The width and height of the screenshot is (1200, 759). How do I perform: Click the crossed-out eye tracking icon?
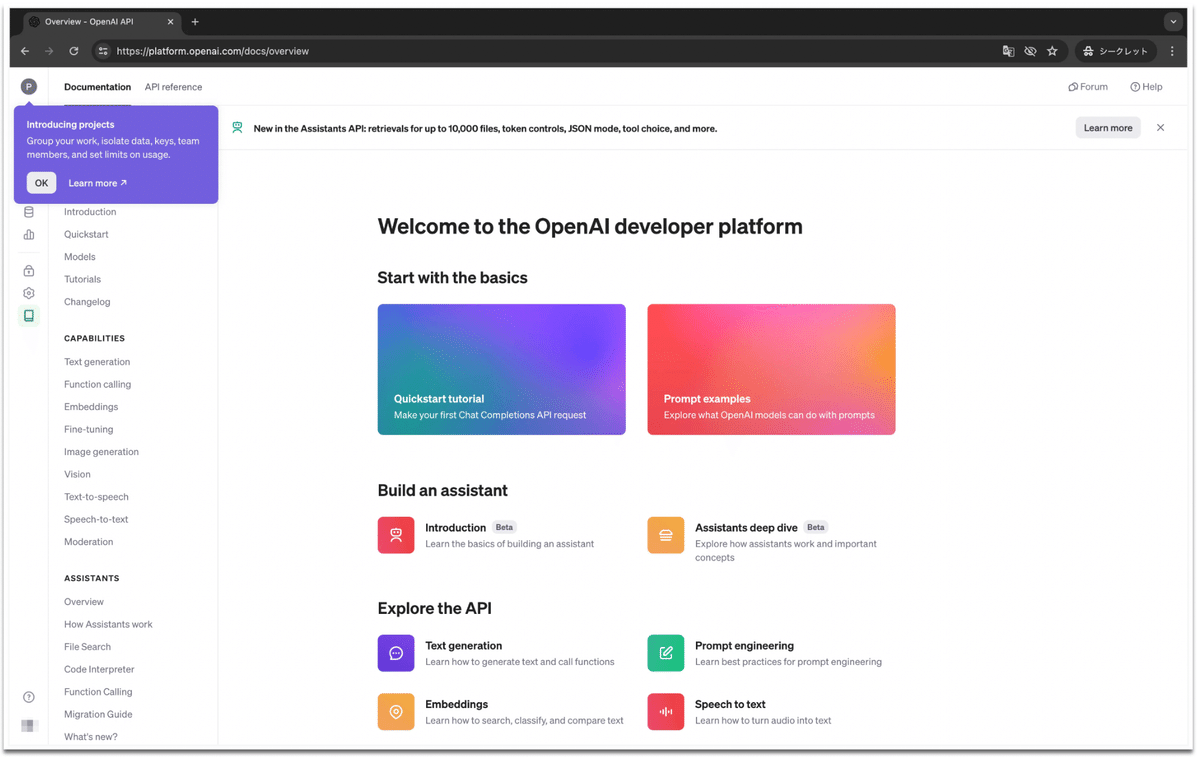[1030, 51]
